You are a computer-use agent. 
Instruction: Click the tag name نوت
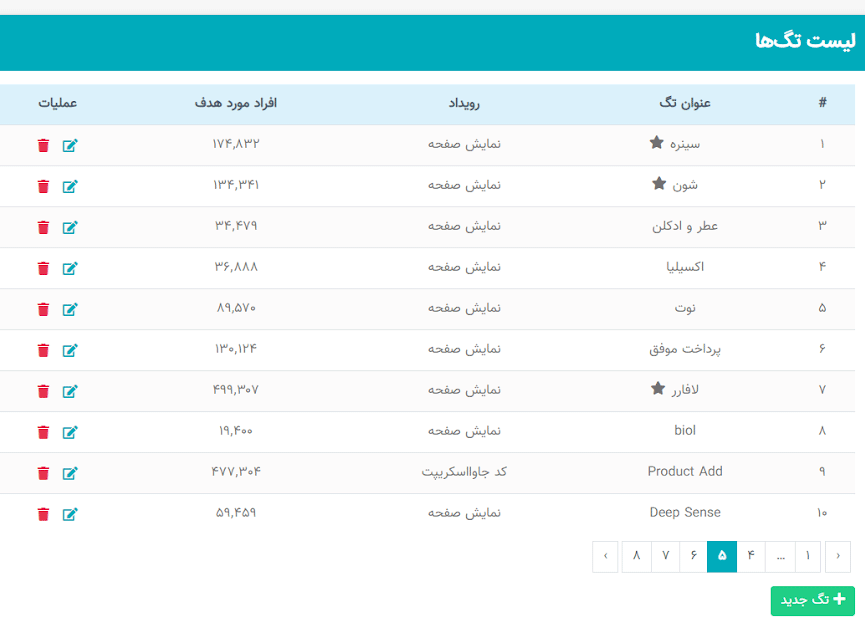685,308
